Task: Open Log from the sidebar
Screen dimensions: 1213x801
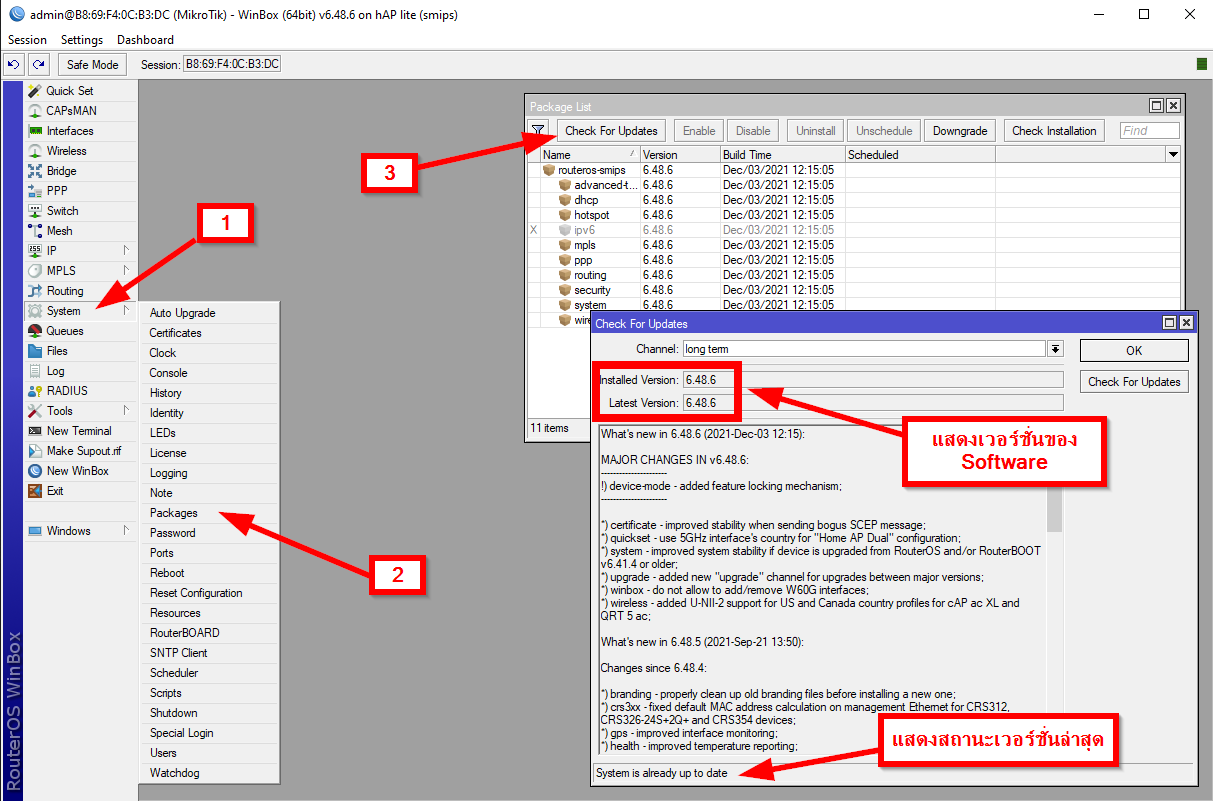Action: (x=80, y=371)
